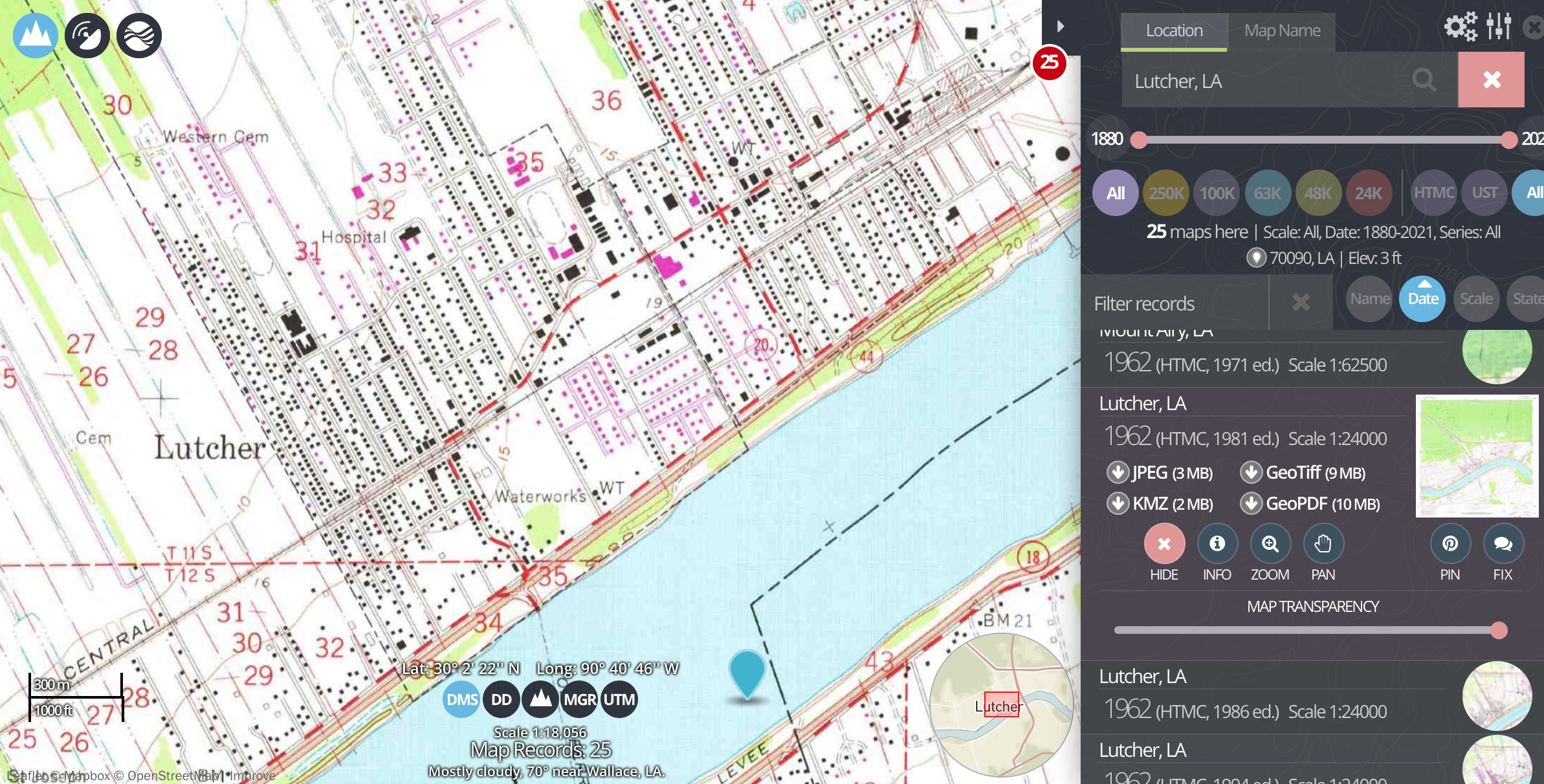Screen dimensions: 1544x784
Task: Open the Lutcher map thumbnail preview
Action: [1477, 456]
